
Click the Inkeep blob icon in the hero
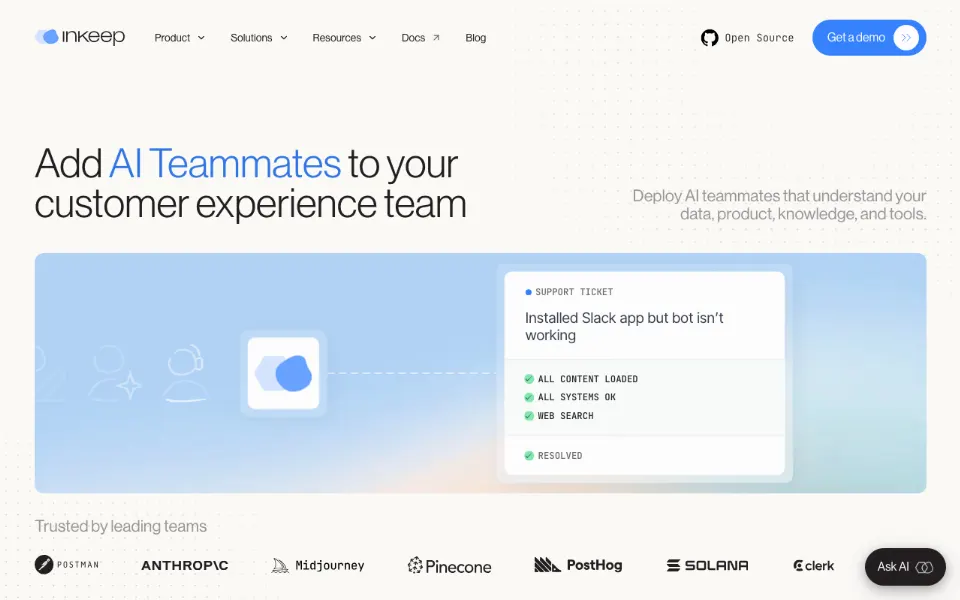pos(283,373)
